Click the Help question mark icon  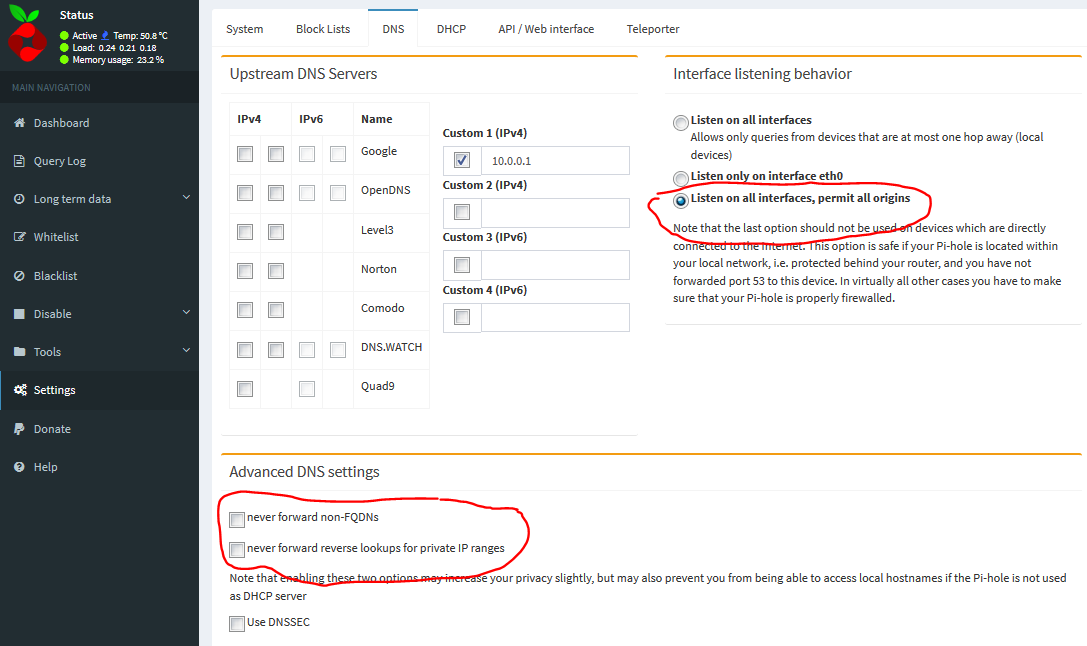[x=19, y=467]
